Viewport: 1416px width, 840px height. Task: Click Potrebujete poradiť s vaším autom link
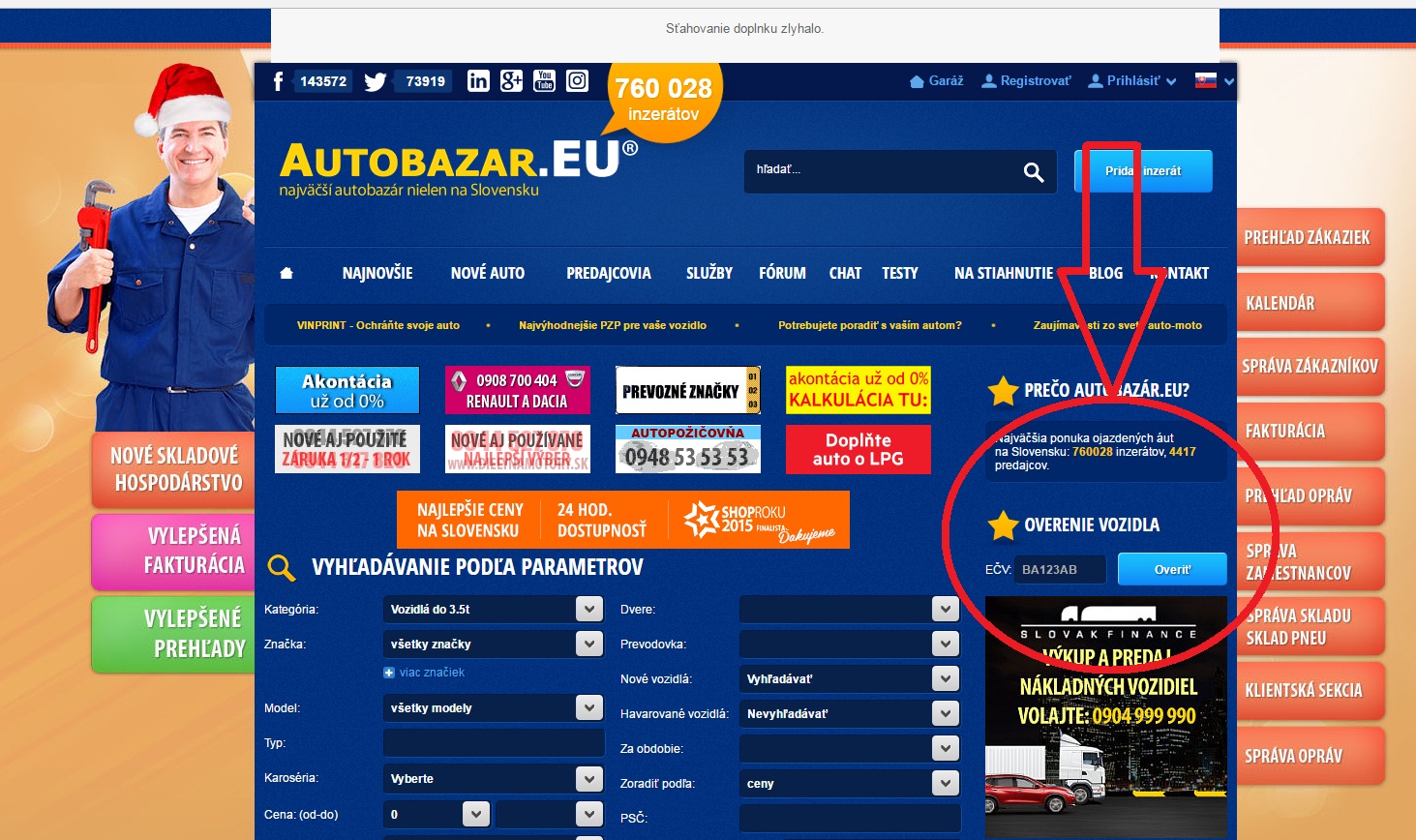coord(870,325)
